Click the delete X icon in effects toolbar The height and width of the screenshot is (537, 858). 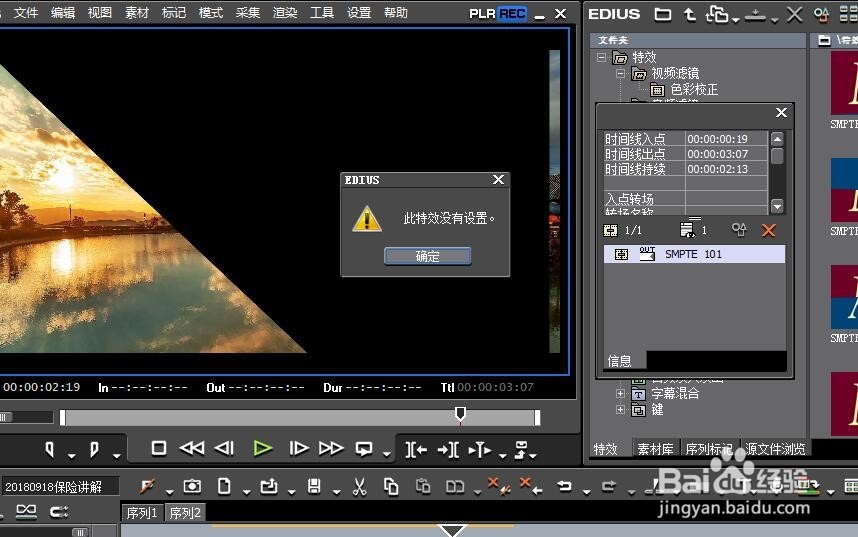[794, 14]
